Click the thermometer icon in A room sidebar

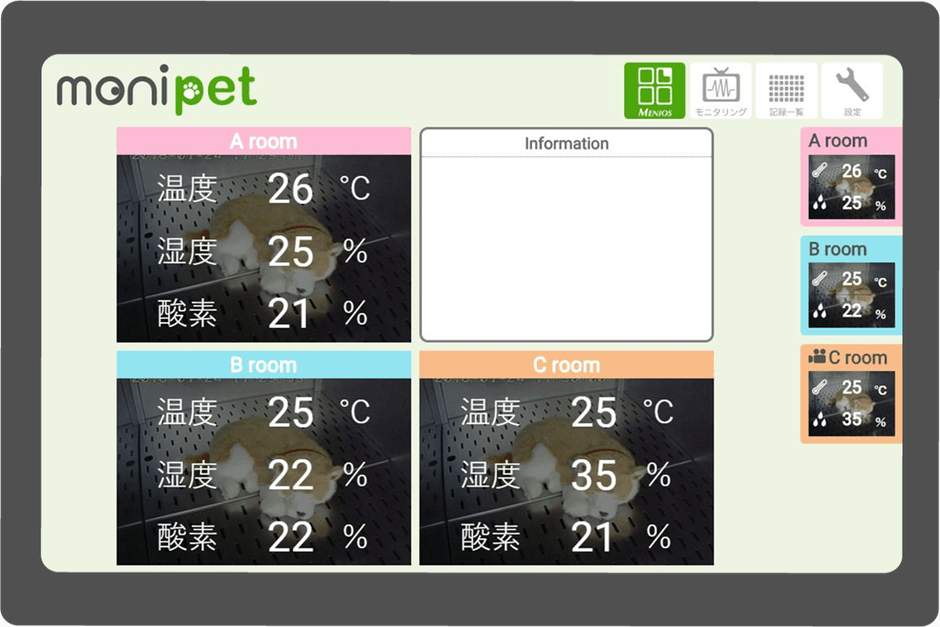click(x=821, y=169)
